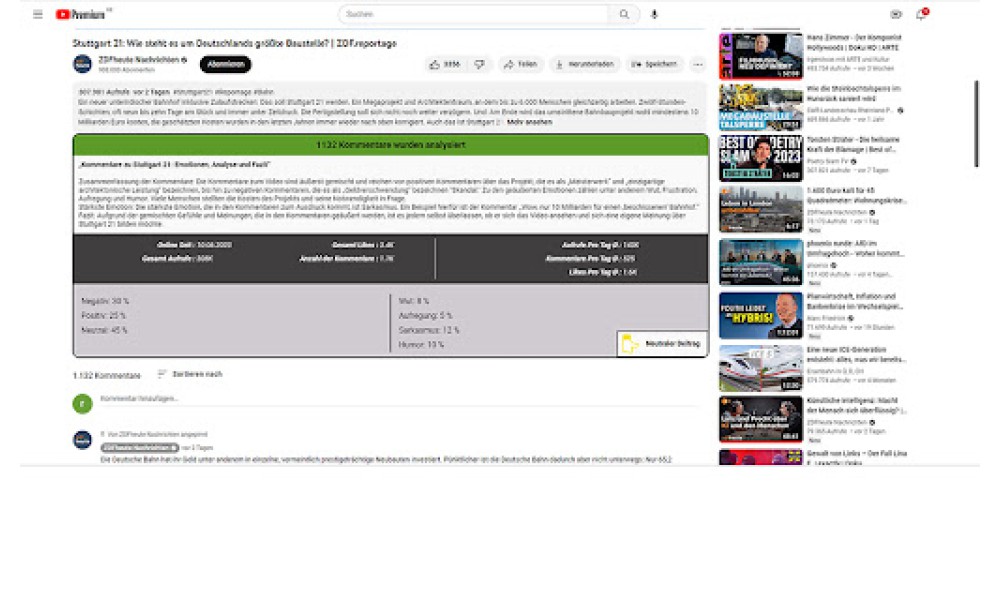
Task: Click the 'Humor: 10 %' emotion value
Action: click(x=421, y=345)
